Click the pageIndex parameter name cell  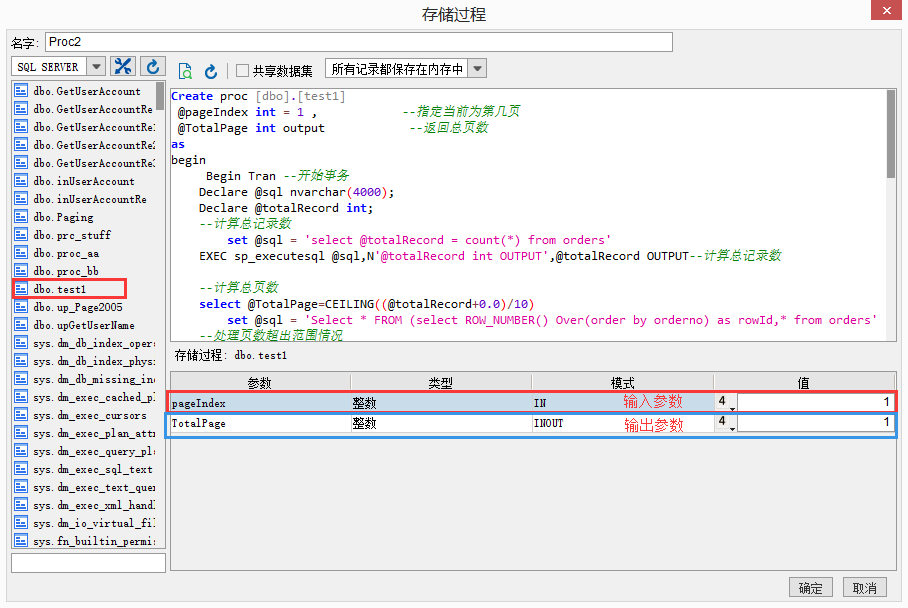261,402
